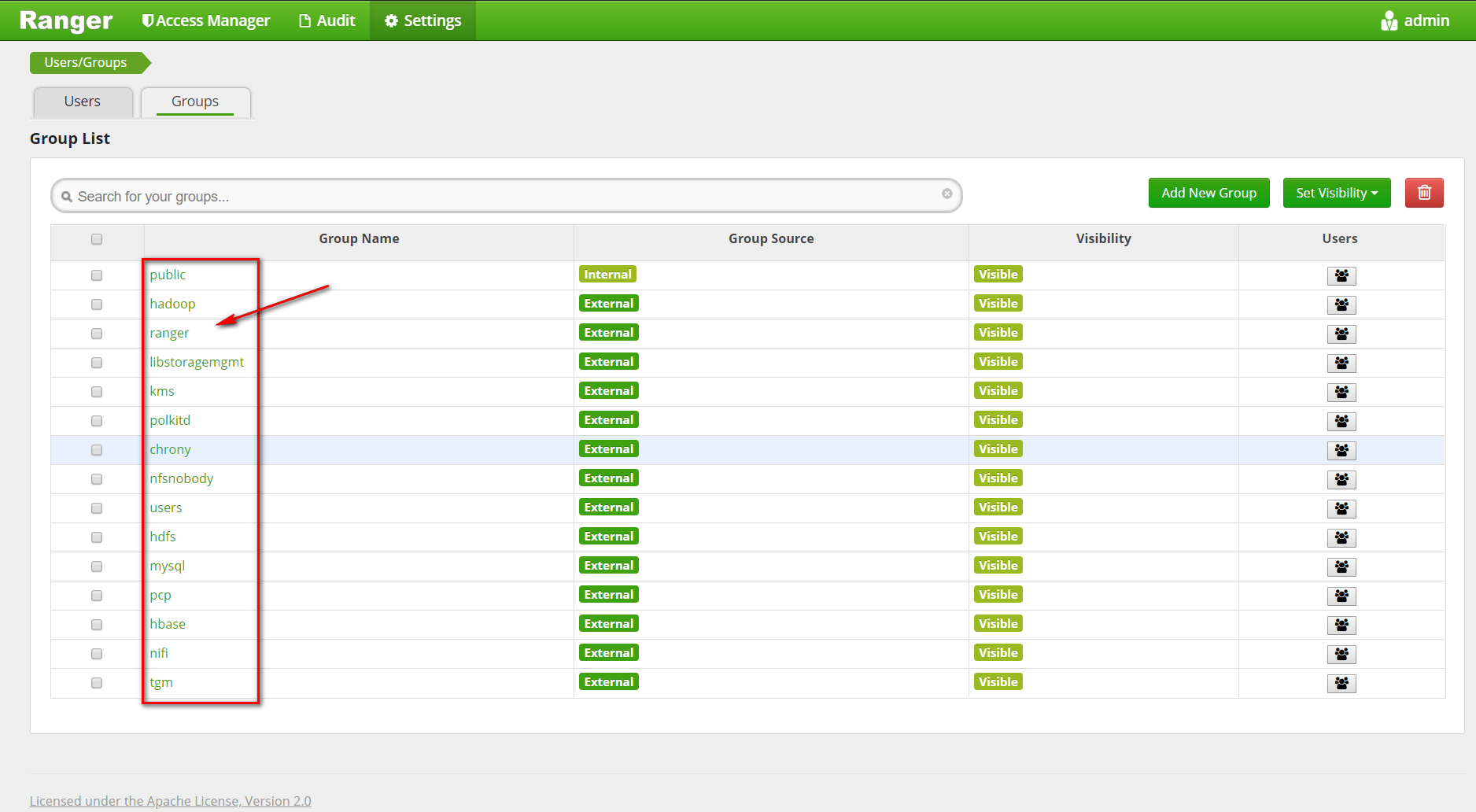
Task: Switch to the Users tab
Action: pyautogui.click(x=82, y=101)
